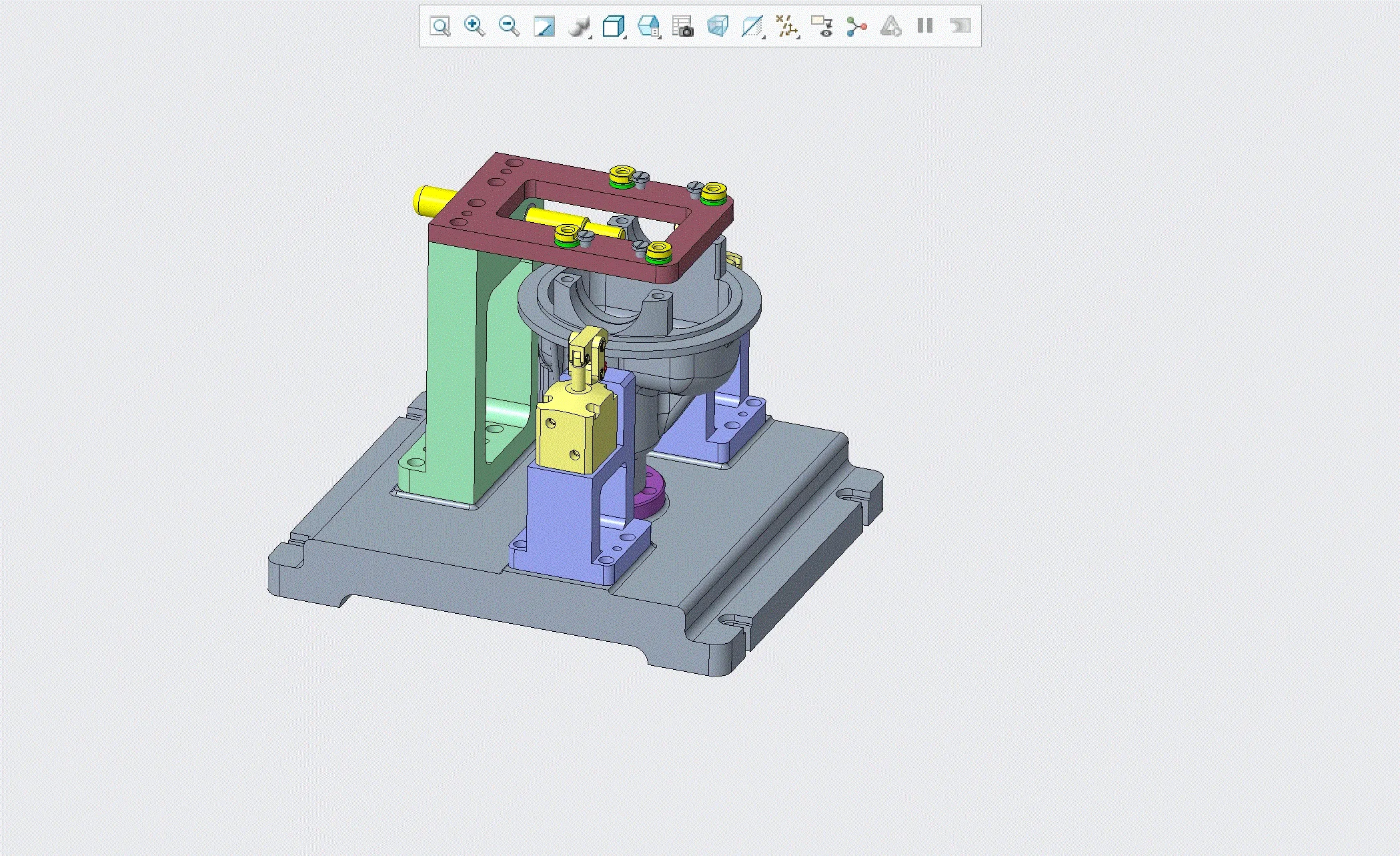Click the camera-and-eye view settings icon
1400x856 pixels.
(x=824, y=27)
